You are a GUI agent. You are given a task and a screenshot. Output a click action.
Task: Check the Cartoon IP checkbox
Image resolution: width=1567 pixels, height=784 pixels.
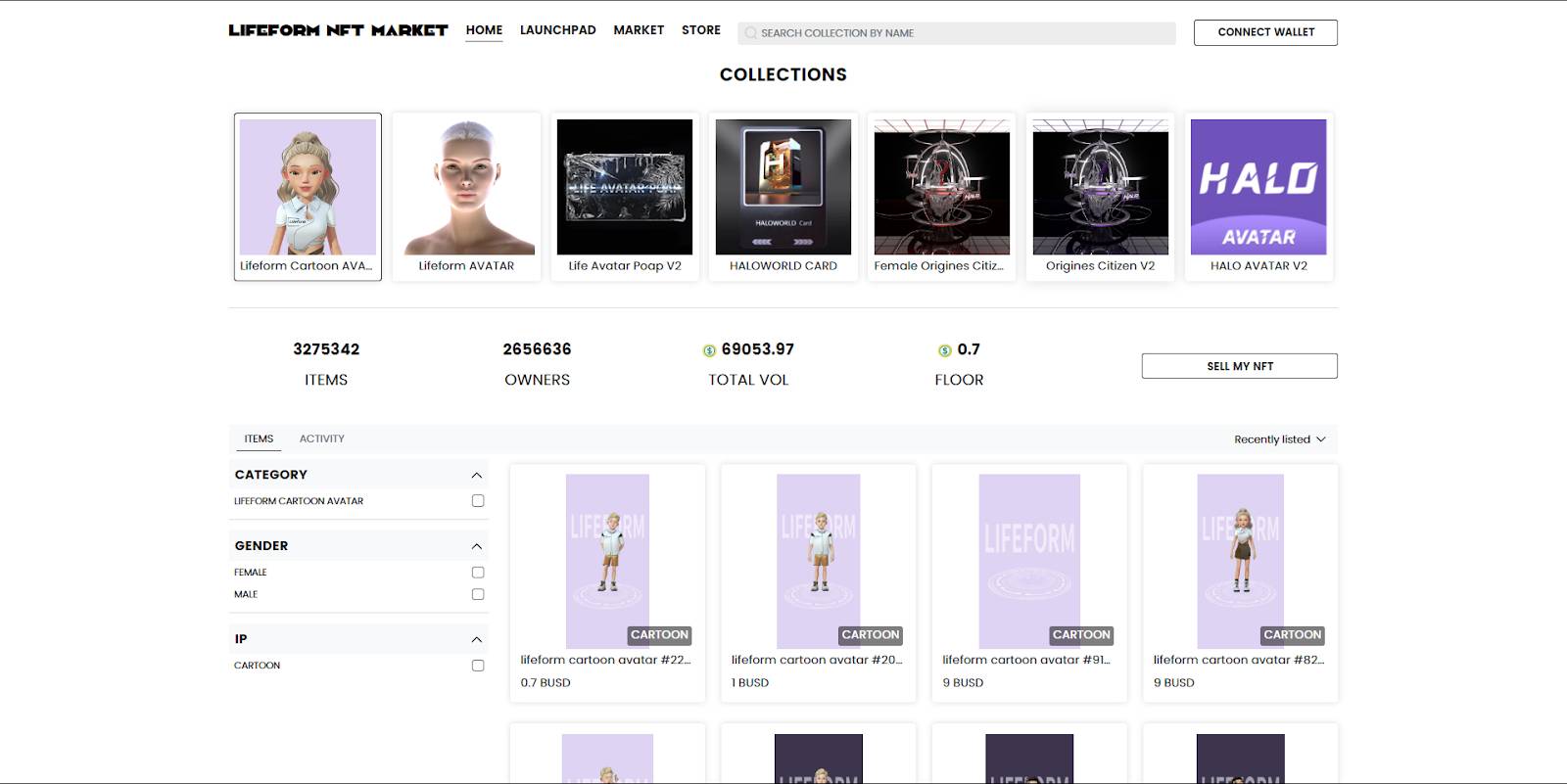(478, 666)
